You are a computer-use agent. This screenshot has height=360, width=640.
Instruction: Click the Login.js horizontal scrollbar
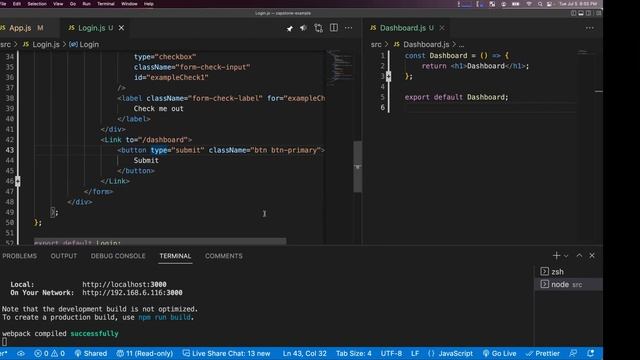pyautogui.click(x=160, y=241)
